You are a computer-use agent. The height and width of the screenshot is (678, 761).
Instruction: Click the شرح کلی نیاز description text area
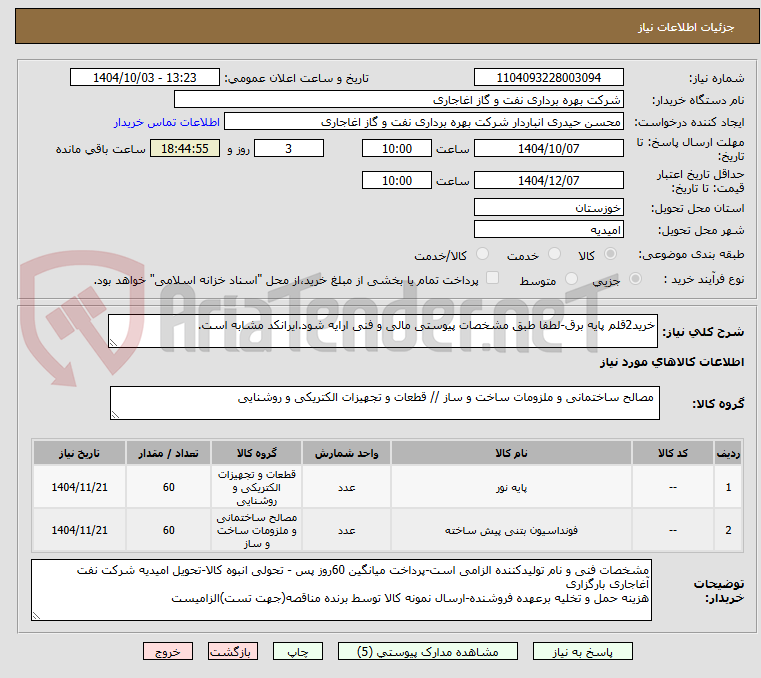click(x=382, y=332)
